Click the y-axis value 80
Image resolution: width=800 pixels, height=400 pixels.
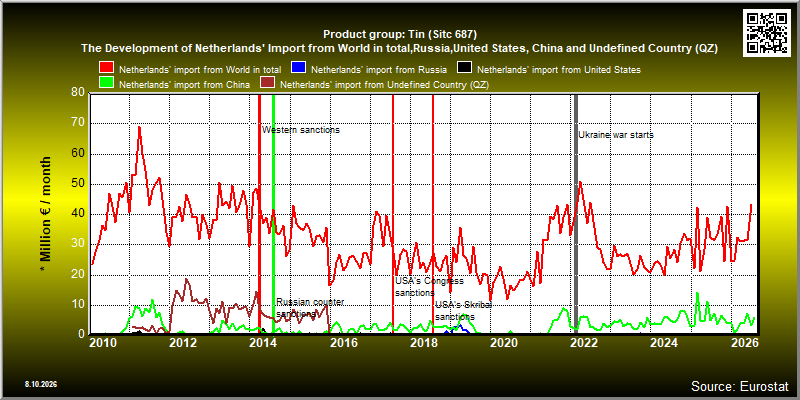79,93
